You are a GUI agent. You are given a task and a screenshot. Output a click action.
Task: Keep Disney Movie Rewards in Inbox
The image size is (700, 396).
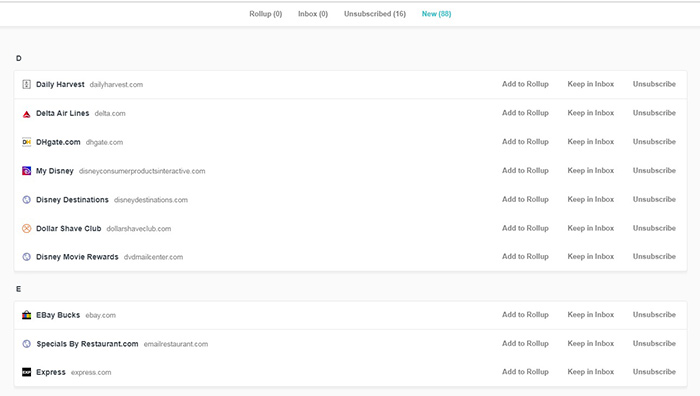(591, 256)
